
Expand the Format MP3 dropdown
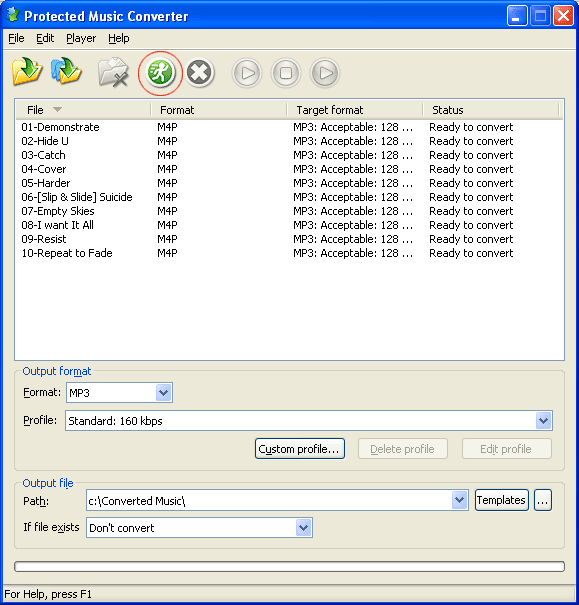164,393
